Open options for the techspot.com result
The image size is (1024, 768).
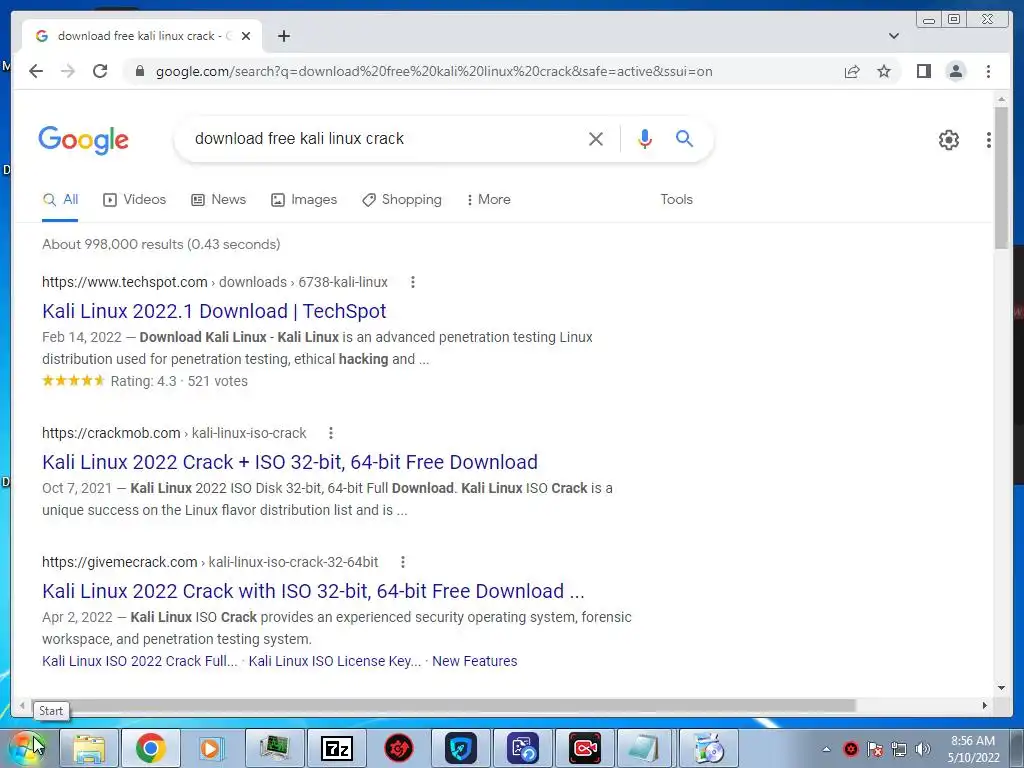tap(412, 282)
